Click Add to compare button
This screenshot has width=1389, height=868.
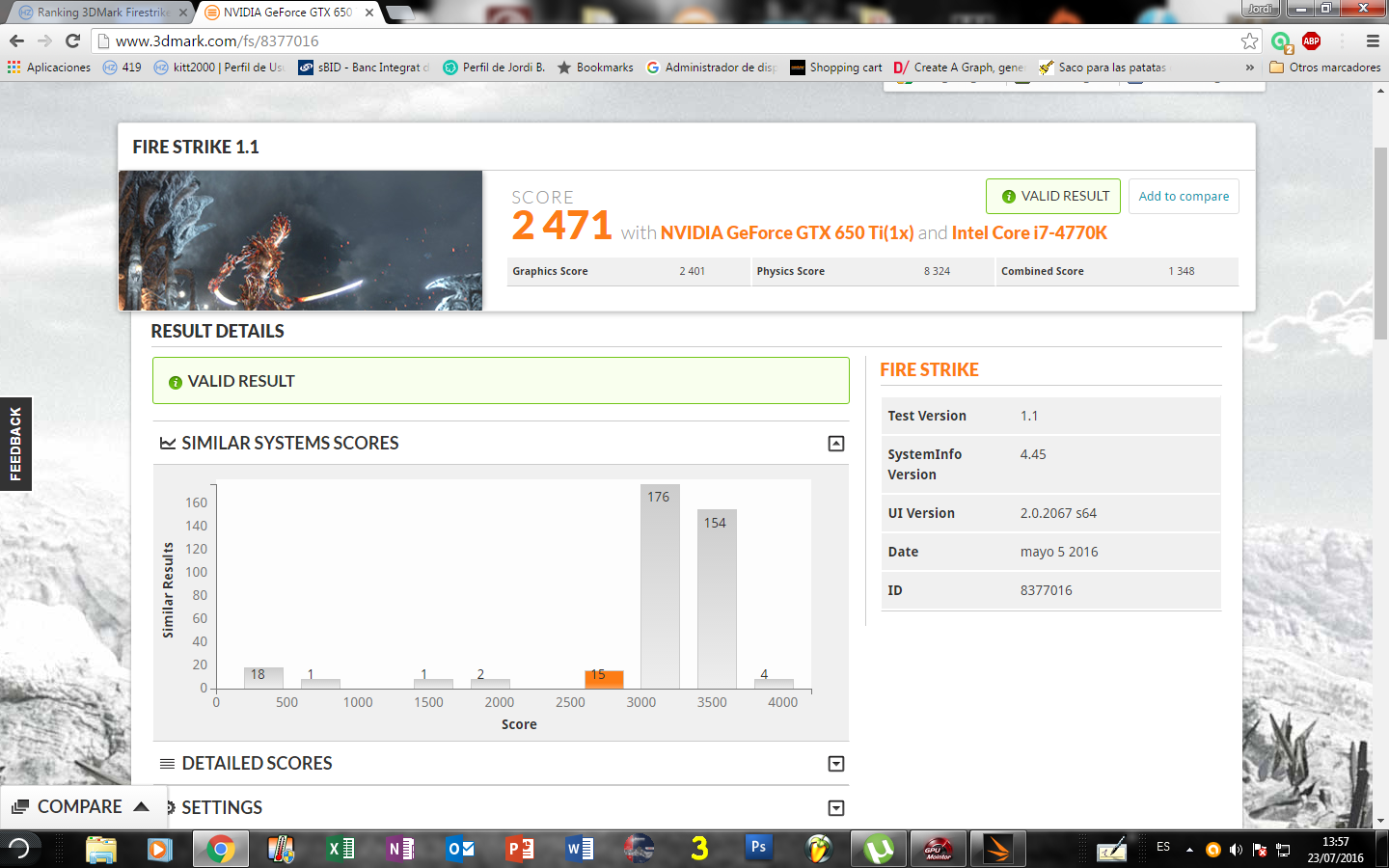[1184, 196]
